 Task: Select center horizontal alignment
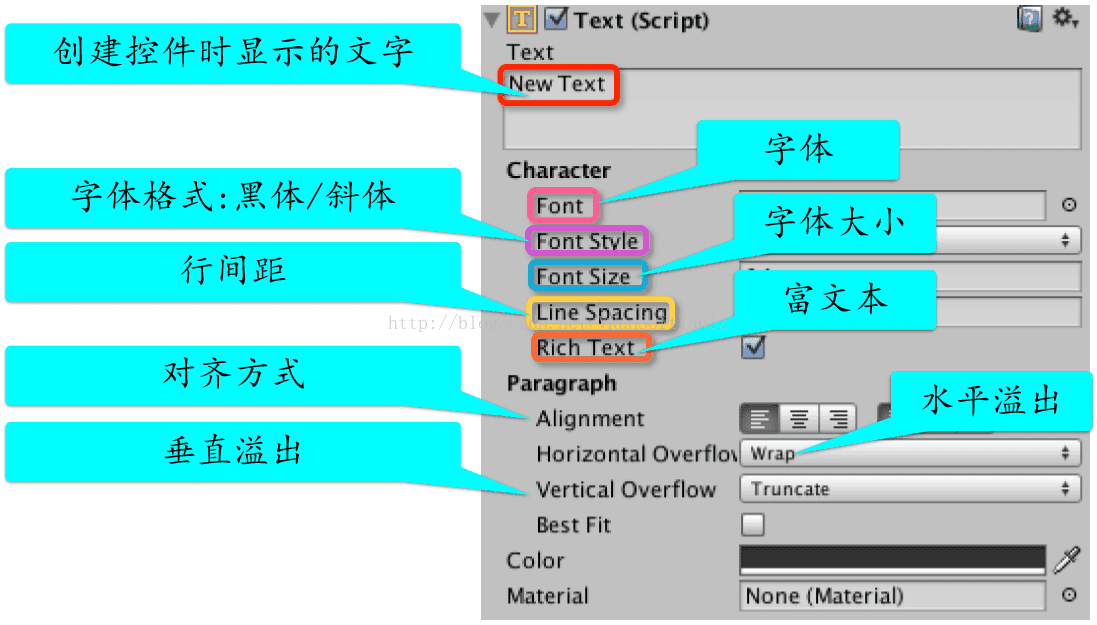click(799, 419)
